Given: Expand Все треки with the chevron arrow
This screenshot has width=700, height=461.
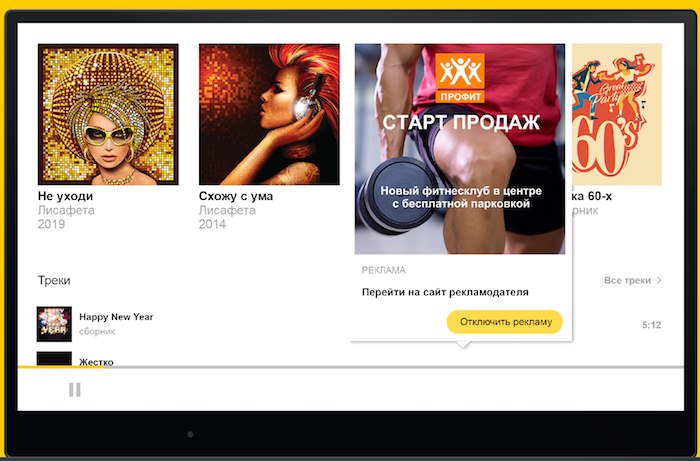Looking at the screenshot, I should 659,280.
